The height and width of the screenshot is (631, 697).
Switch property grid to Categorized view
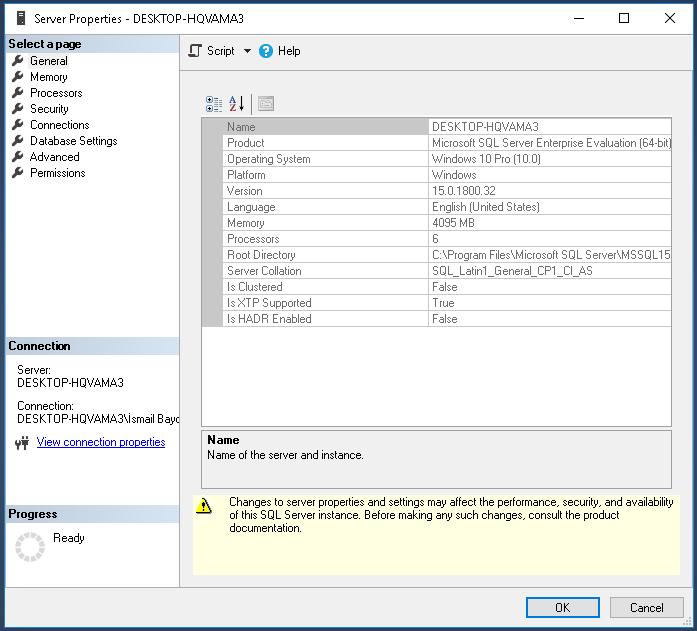click(214, 104)
